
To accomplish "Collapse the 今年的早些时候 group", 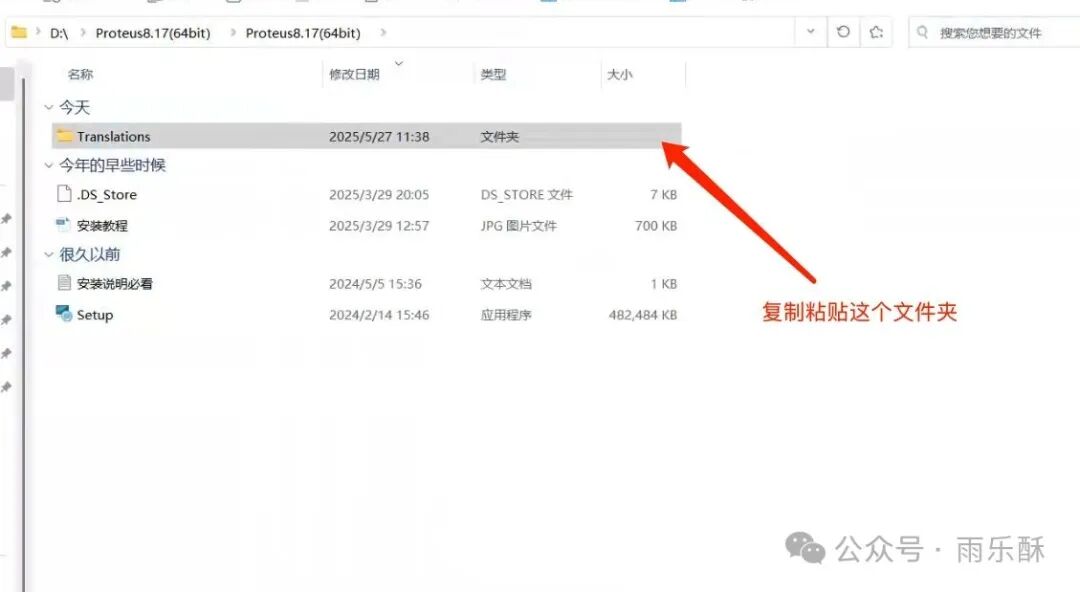I will tap(48, 165).
